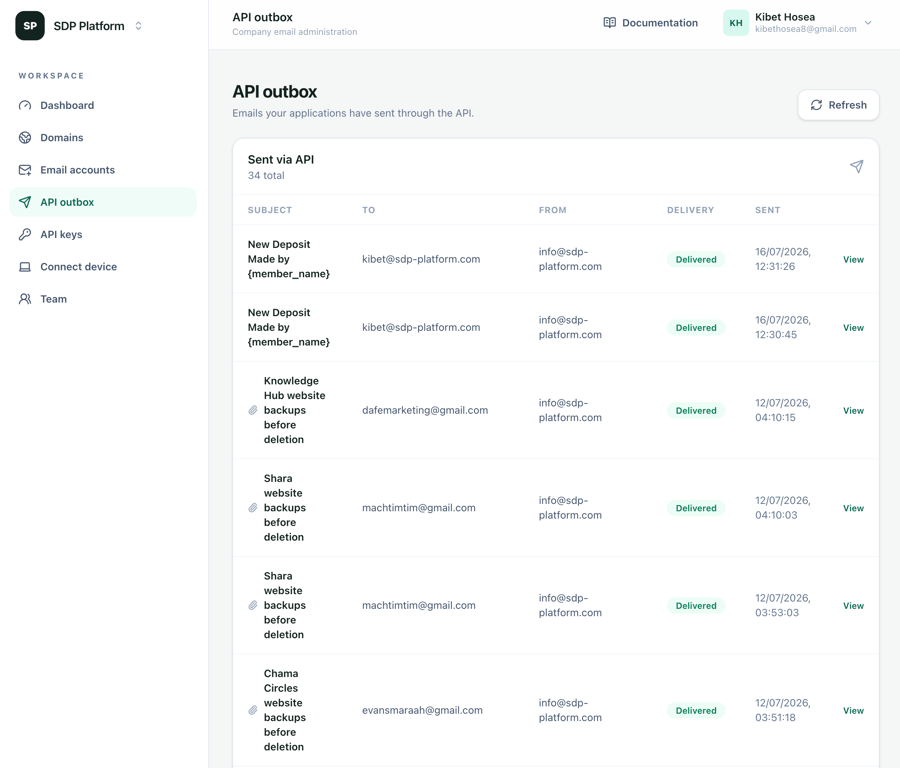The height and width of the screenshot is (768, 900).
Task: Click the KH user avatar
Action: (x=736, y=23)
